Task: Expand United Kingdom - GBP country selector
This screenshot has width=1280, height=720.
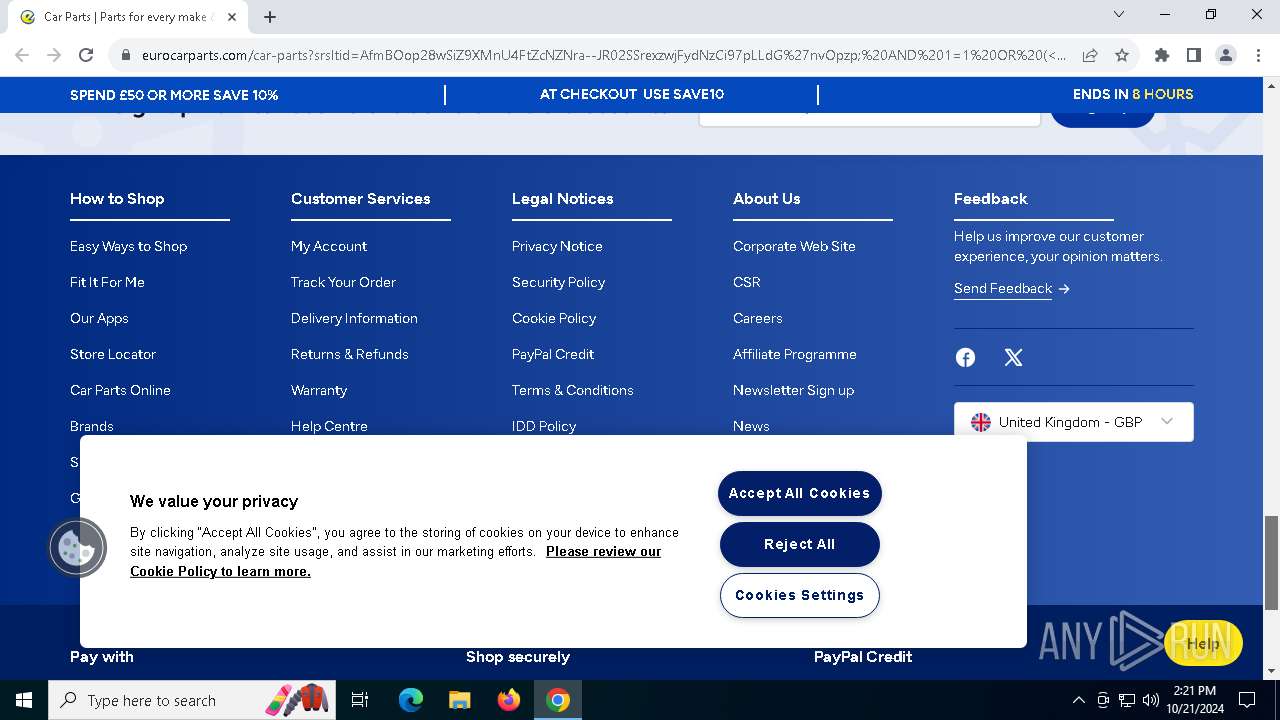Action: 1073,422
